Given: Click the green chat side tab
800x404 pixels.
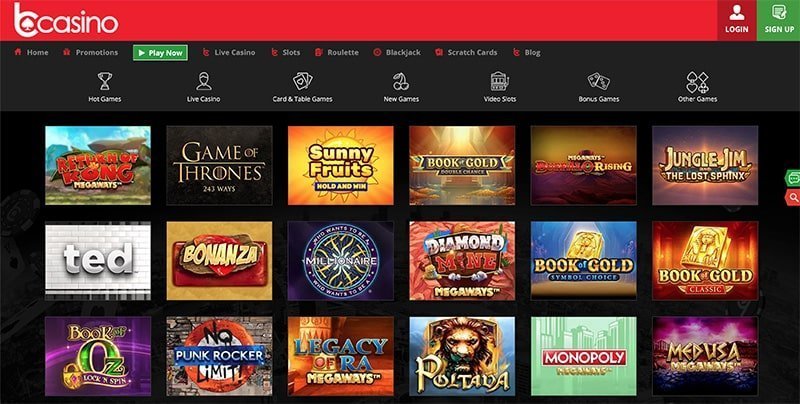Looking at the screenshot, I should click(x=792, y=179).
